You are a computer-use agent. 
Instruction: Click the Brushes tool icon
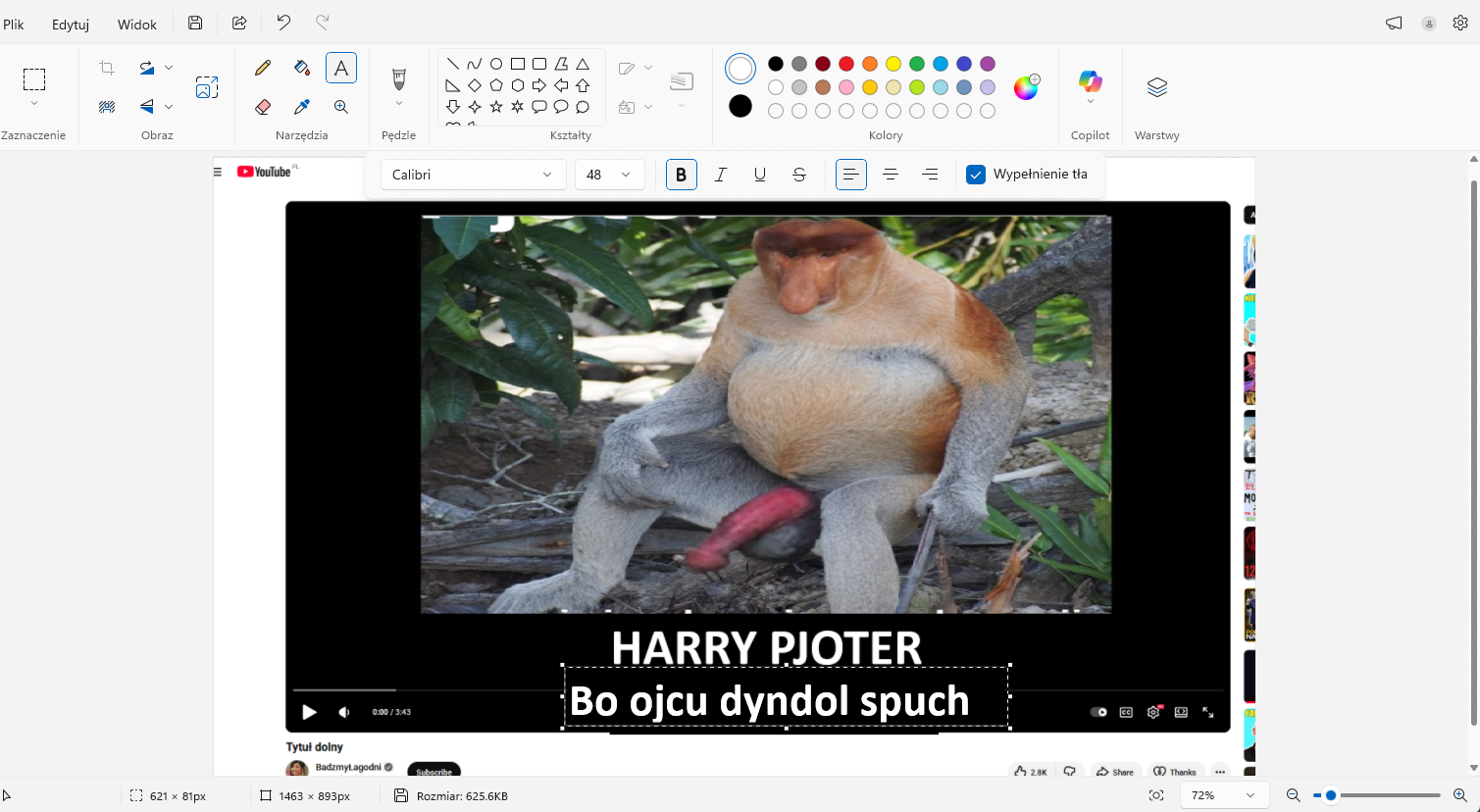[398, 77]
